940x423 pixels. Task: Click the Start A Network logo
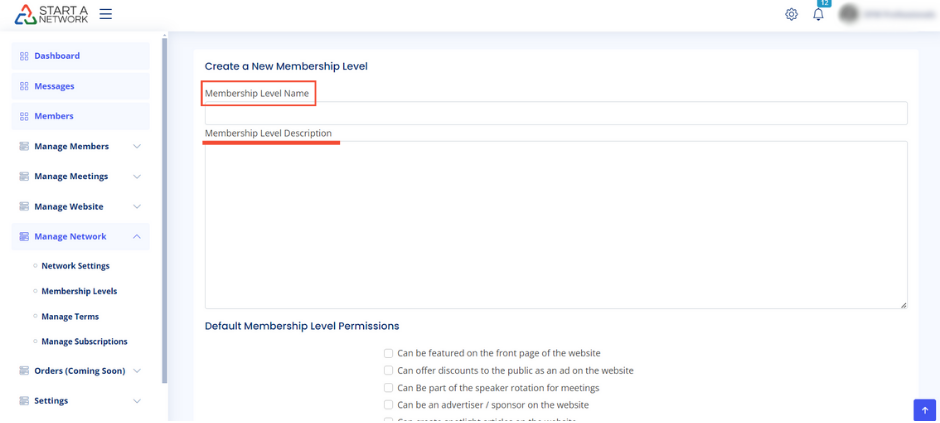point(52,14)
